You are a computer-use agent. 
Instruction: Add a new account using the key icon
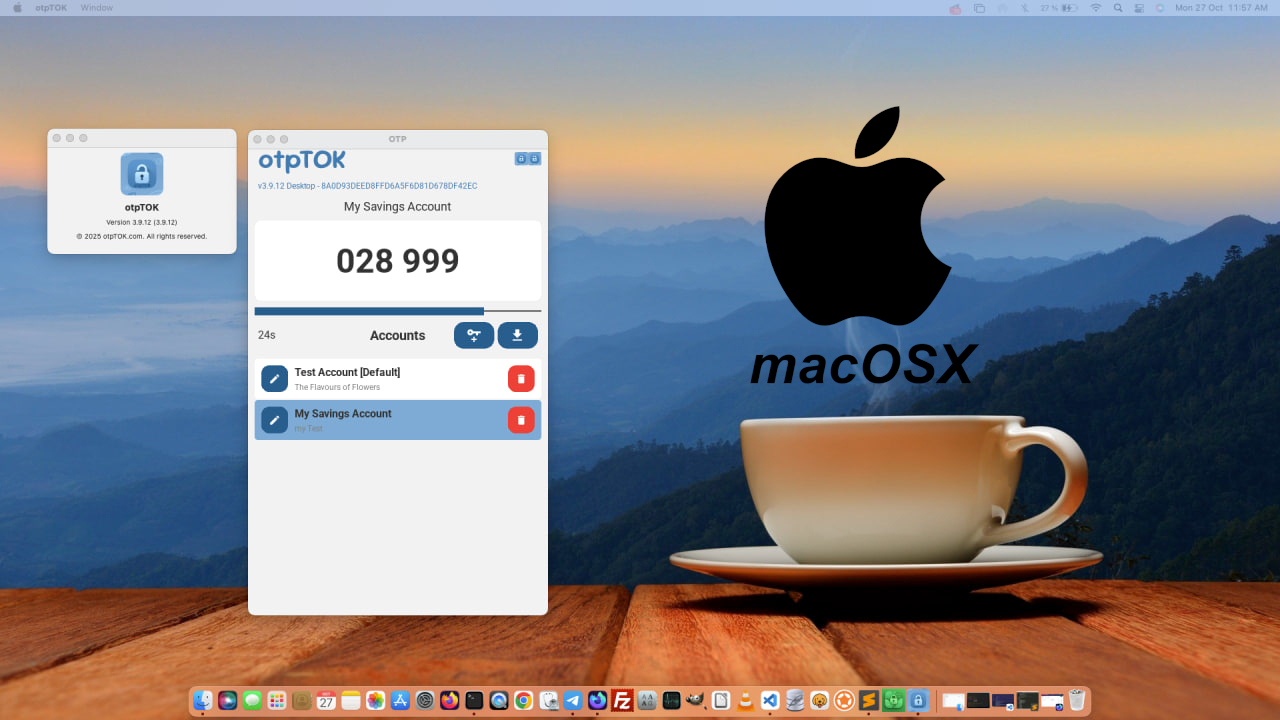(x=474, y=335)
